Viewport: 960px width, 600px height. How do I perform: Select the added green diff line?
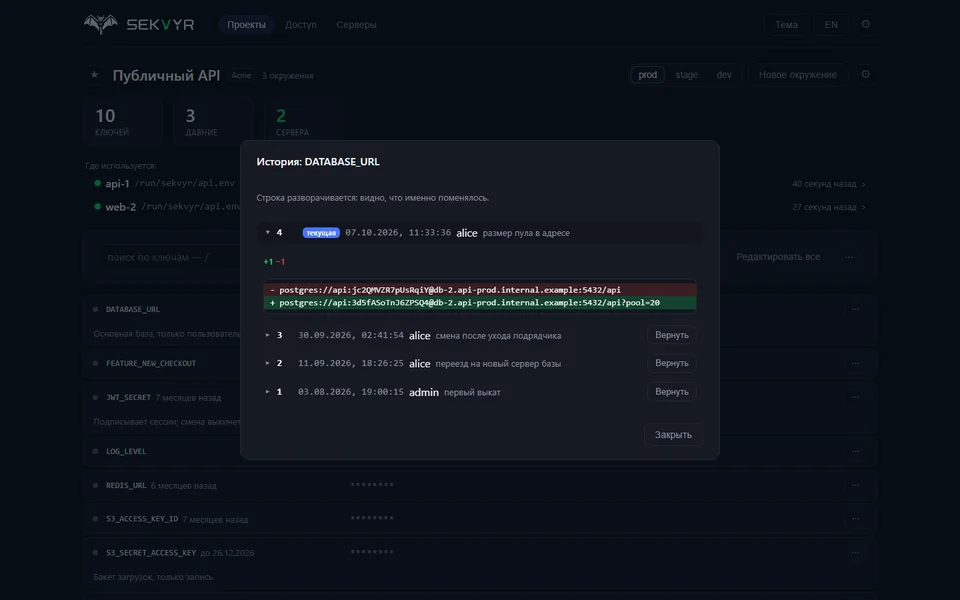pos(480,303)
